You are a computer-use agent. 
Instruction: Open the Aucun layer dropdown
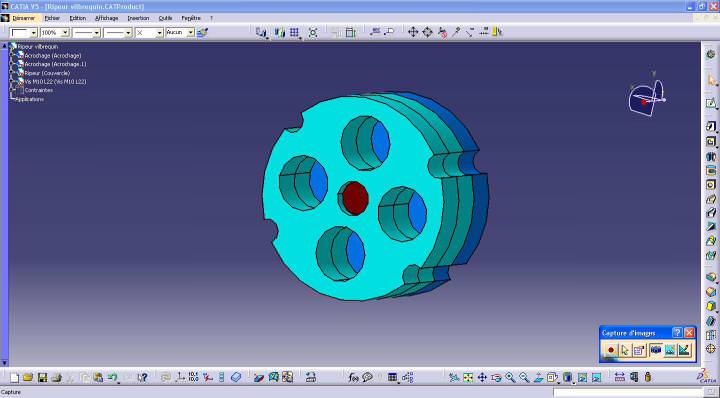[180, 33]
